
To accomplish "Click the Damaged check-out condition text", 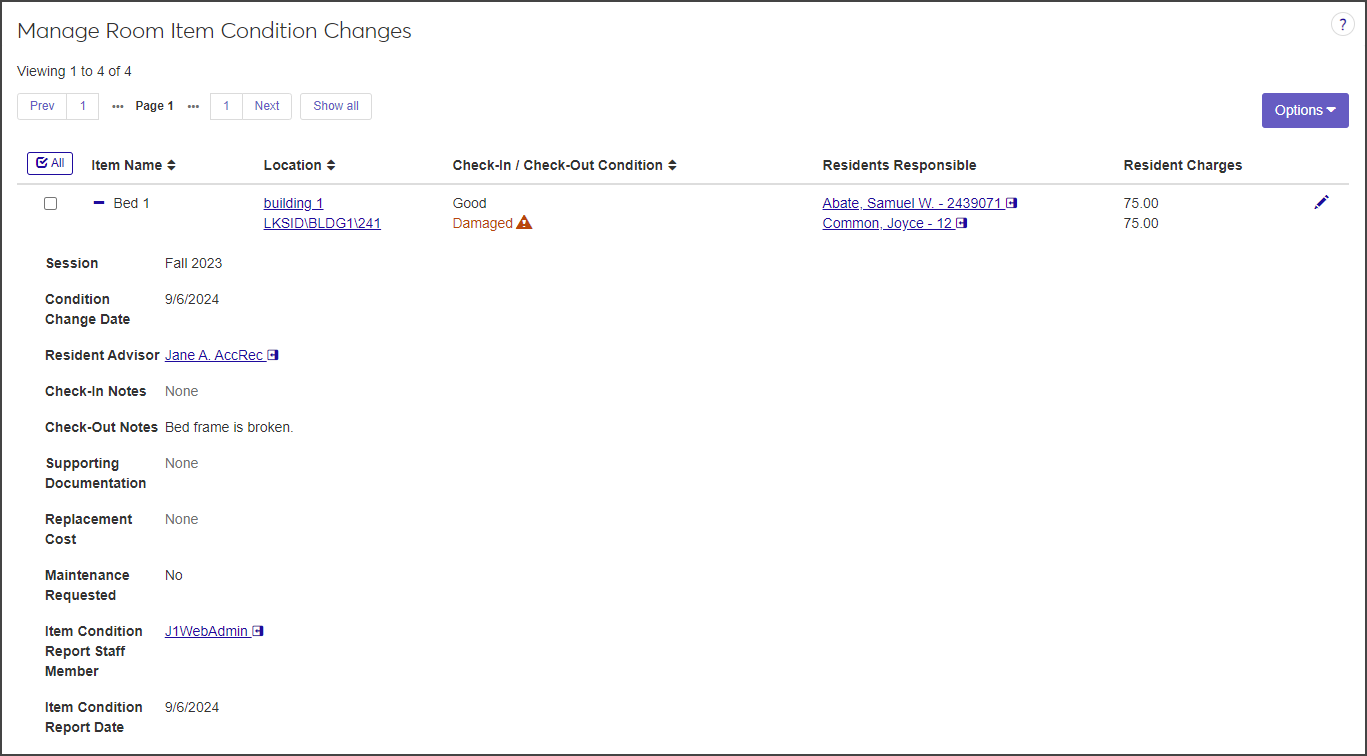I will [482, 223].
